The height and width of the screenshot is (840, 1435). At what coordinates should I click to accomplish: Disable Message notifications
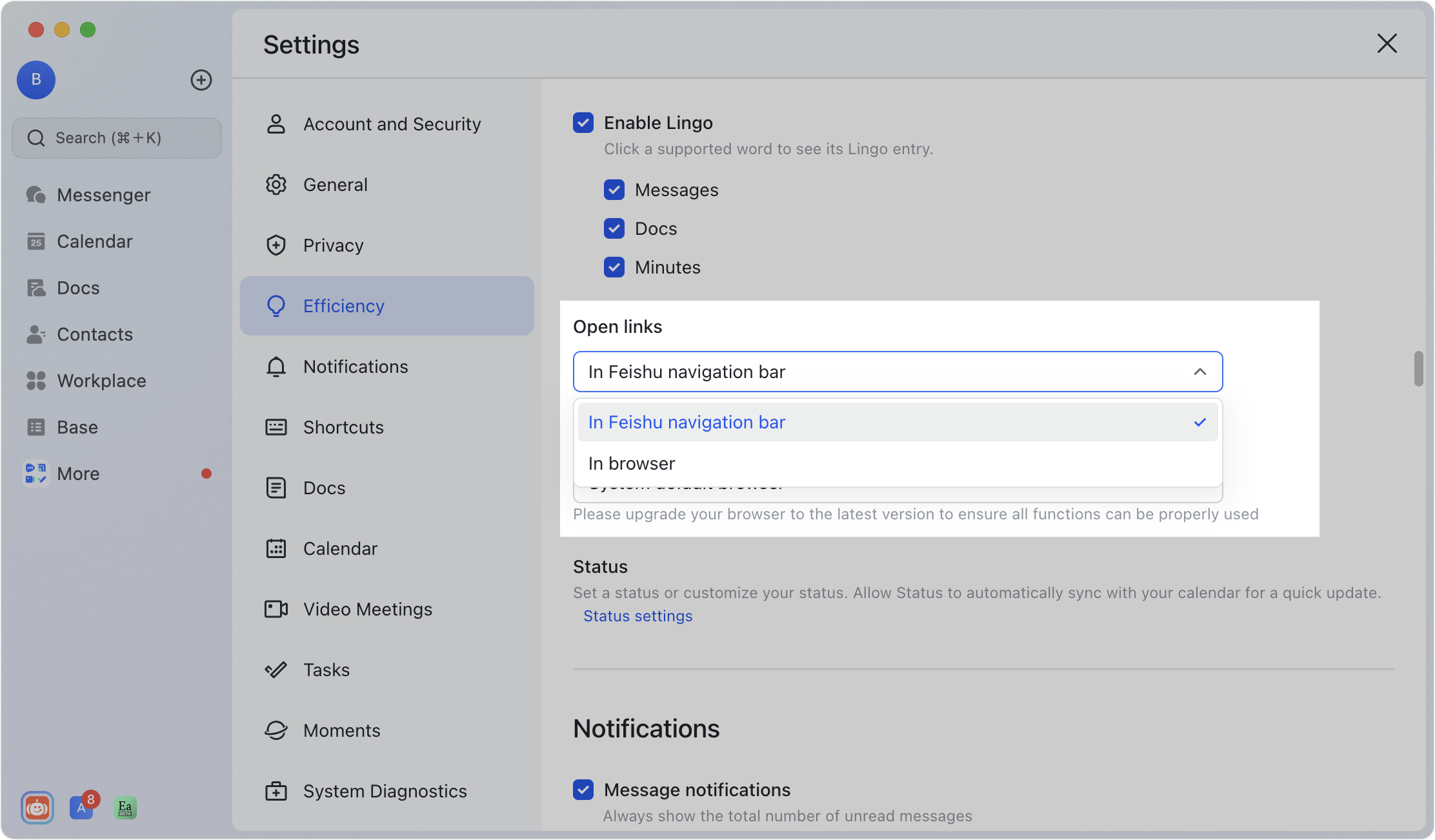[583, 790]
